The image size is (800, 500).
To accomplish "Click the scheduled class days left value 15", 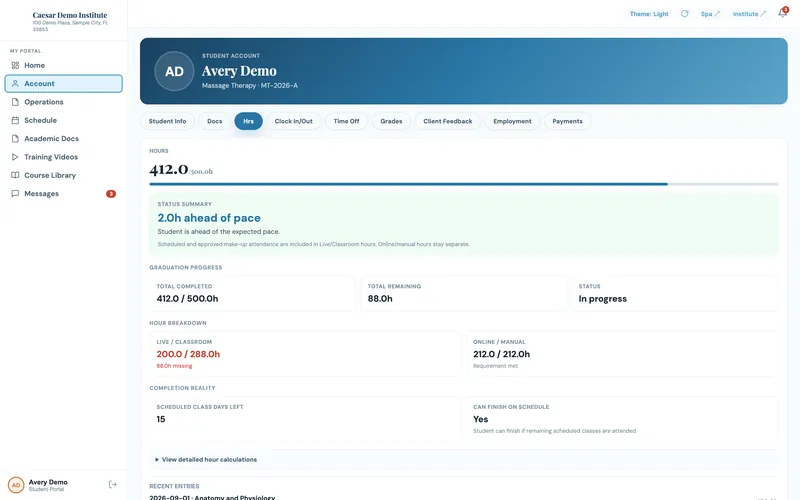I will tap(161, 419).
